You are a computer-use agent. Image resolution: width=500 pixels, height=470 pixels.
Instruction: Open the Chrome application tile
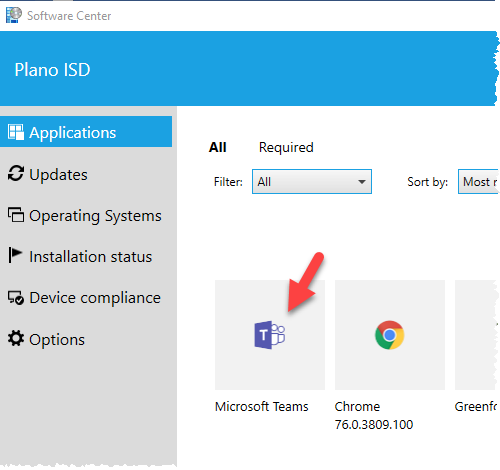[x=390, y=335]
